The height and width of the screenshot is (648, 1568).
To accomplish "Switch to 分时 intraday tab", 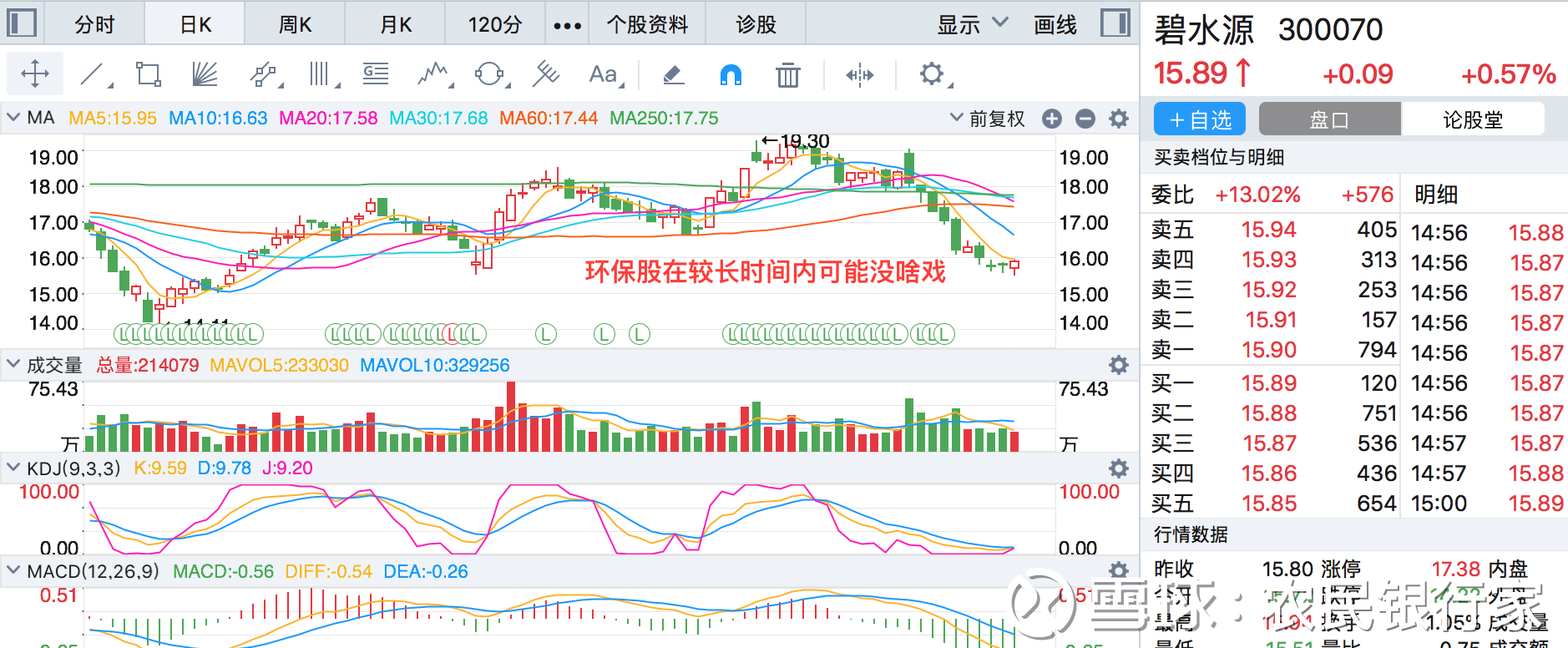I will coord(94,24).
